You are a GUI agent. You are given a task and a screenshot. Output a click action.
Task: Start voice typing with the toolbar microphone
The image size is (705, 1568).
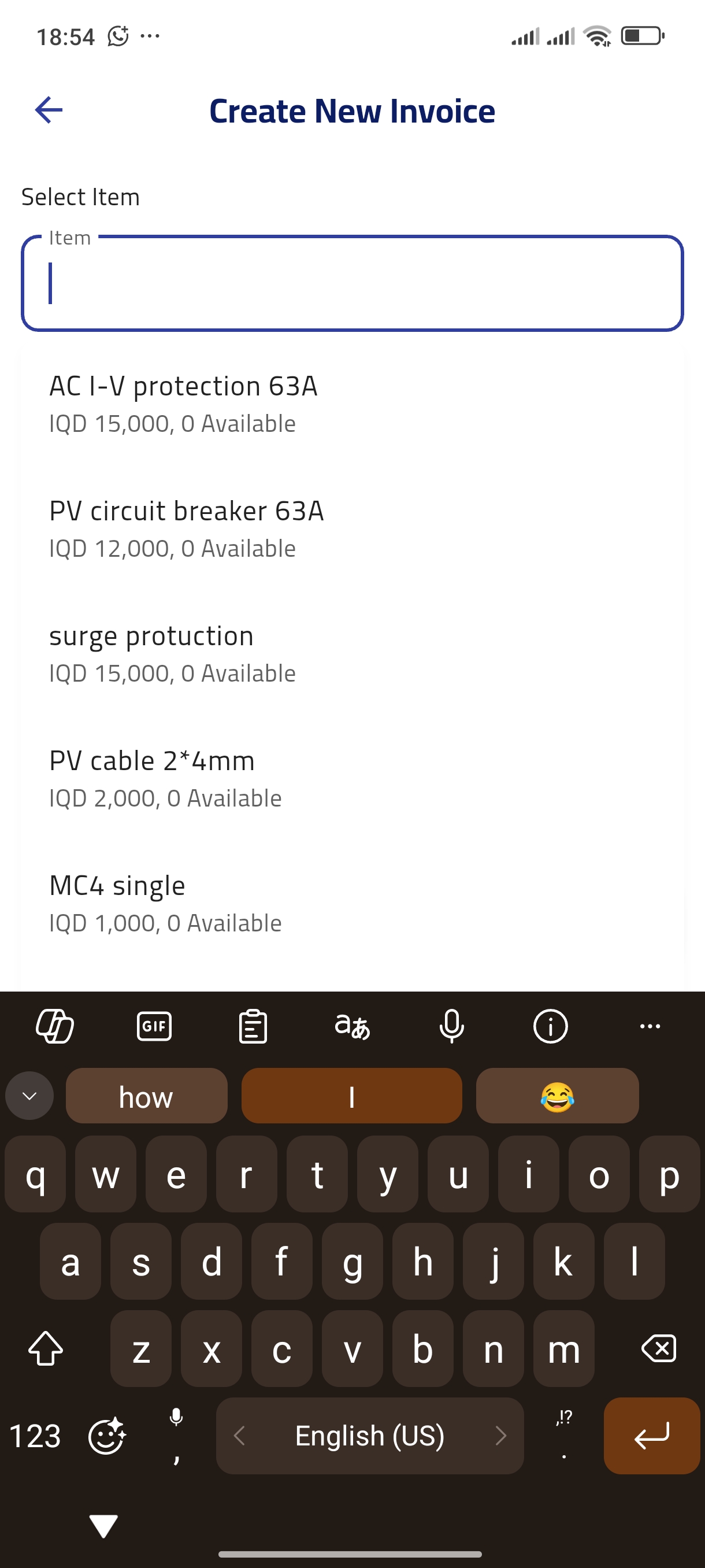pos(451,1026)
